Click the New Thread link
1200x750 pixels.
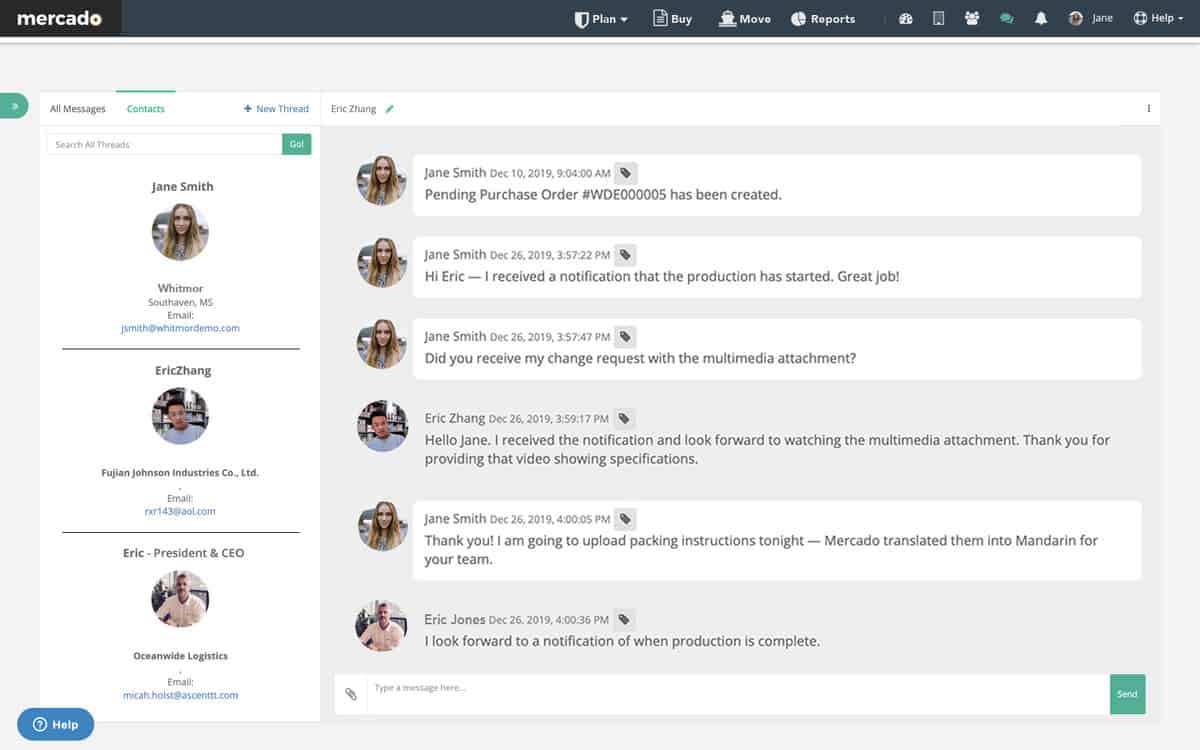click(277, 109)
